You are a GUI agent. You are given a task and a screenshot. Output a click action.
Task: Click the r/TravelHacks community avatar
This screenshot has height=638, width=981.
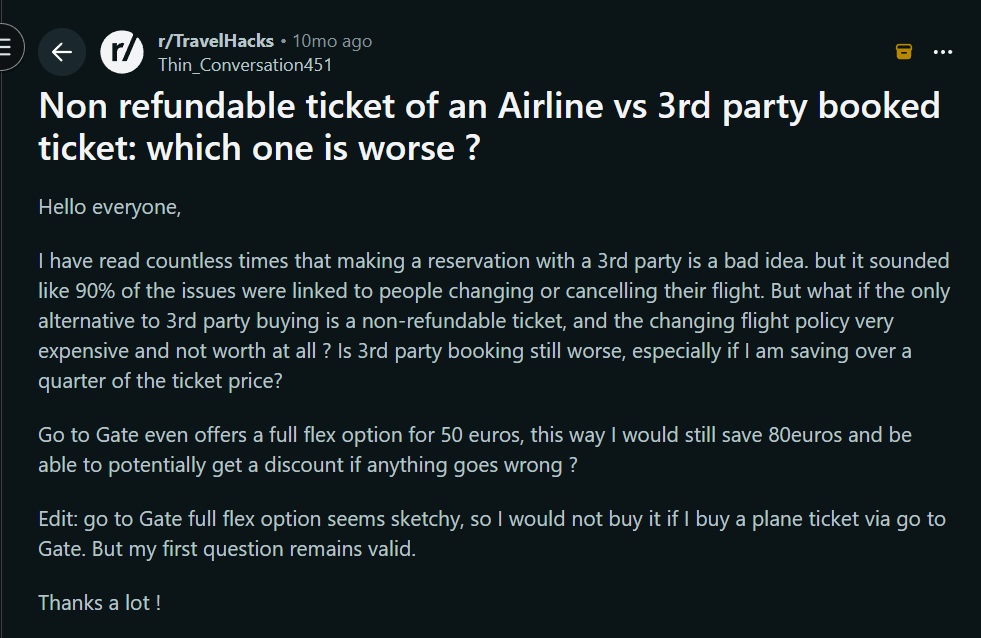(x=122, y=52)
